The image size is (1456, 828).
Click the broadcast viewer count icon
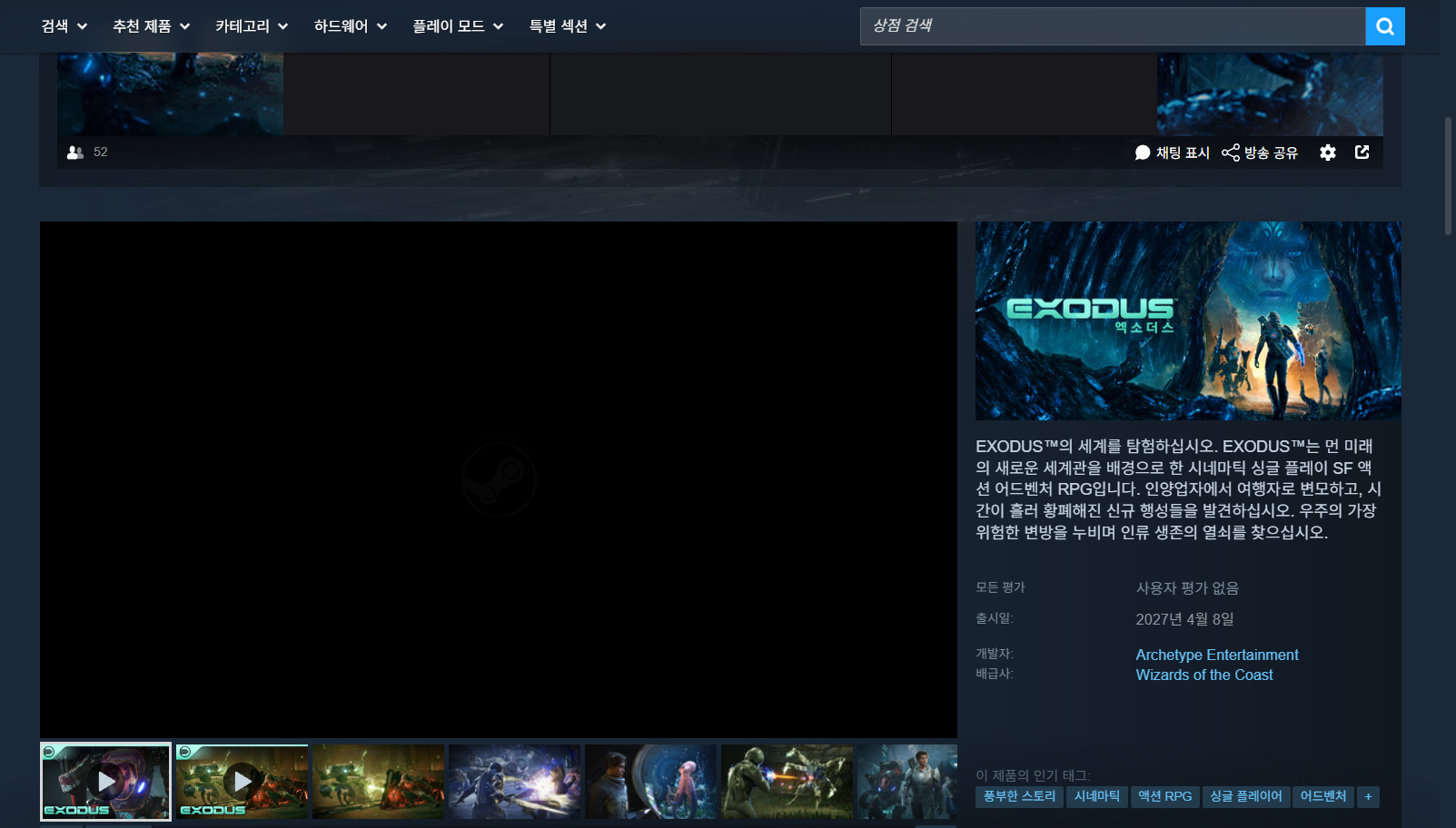[75, 153]
